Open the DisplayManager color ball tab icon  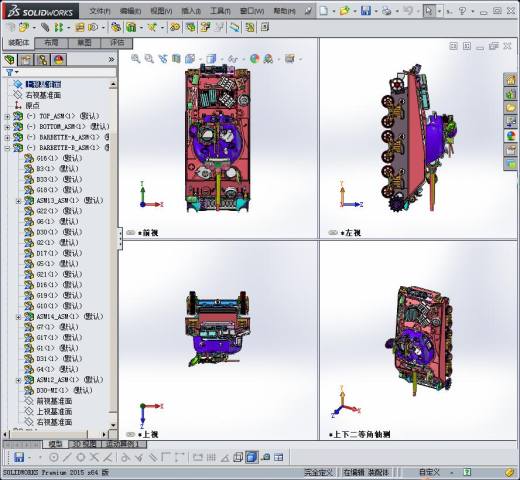click(59, 60)
